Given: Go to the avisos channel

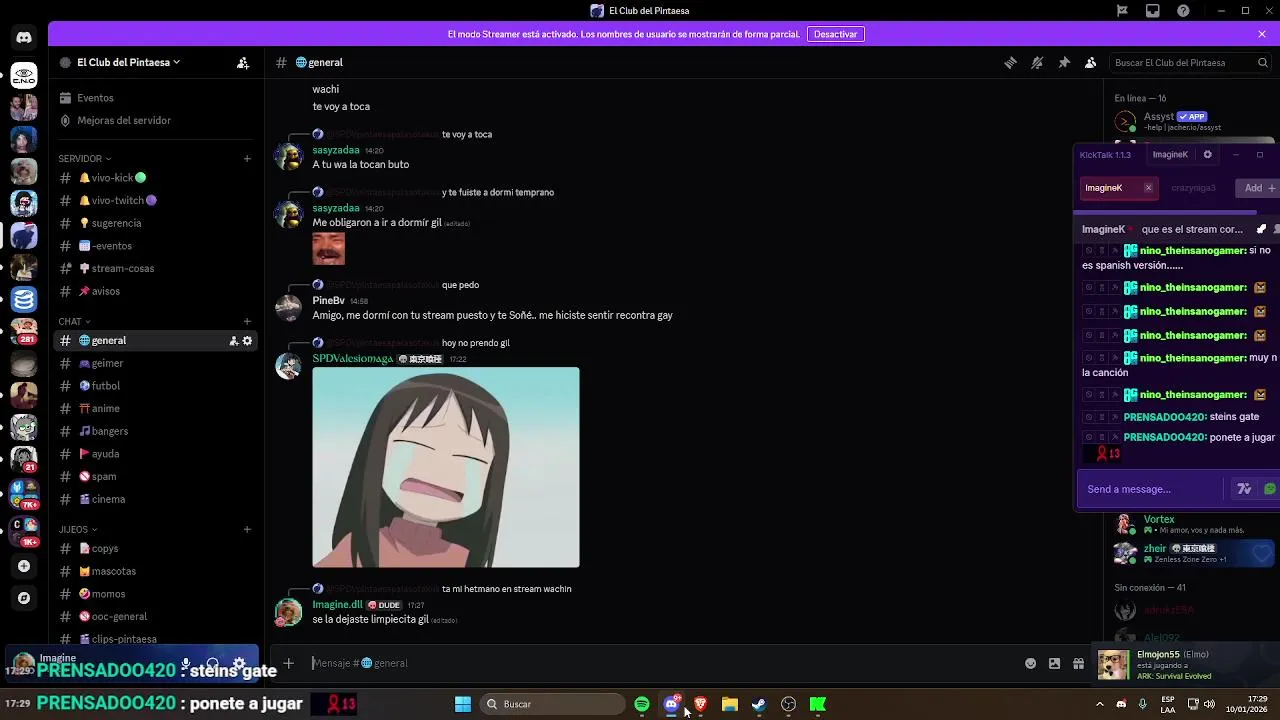Looking at the screenshot, I should tap(155, 291).
